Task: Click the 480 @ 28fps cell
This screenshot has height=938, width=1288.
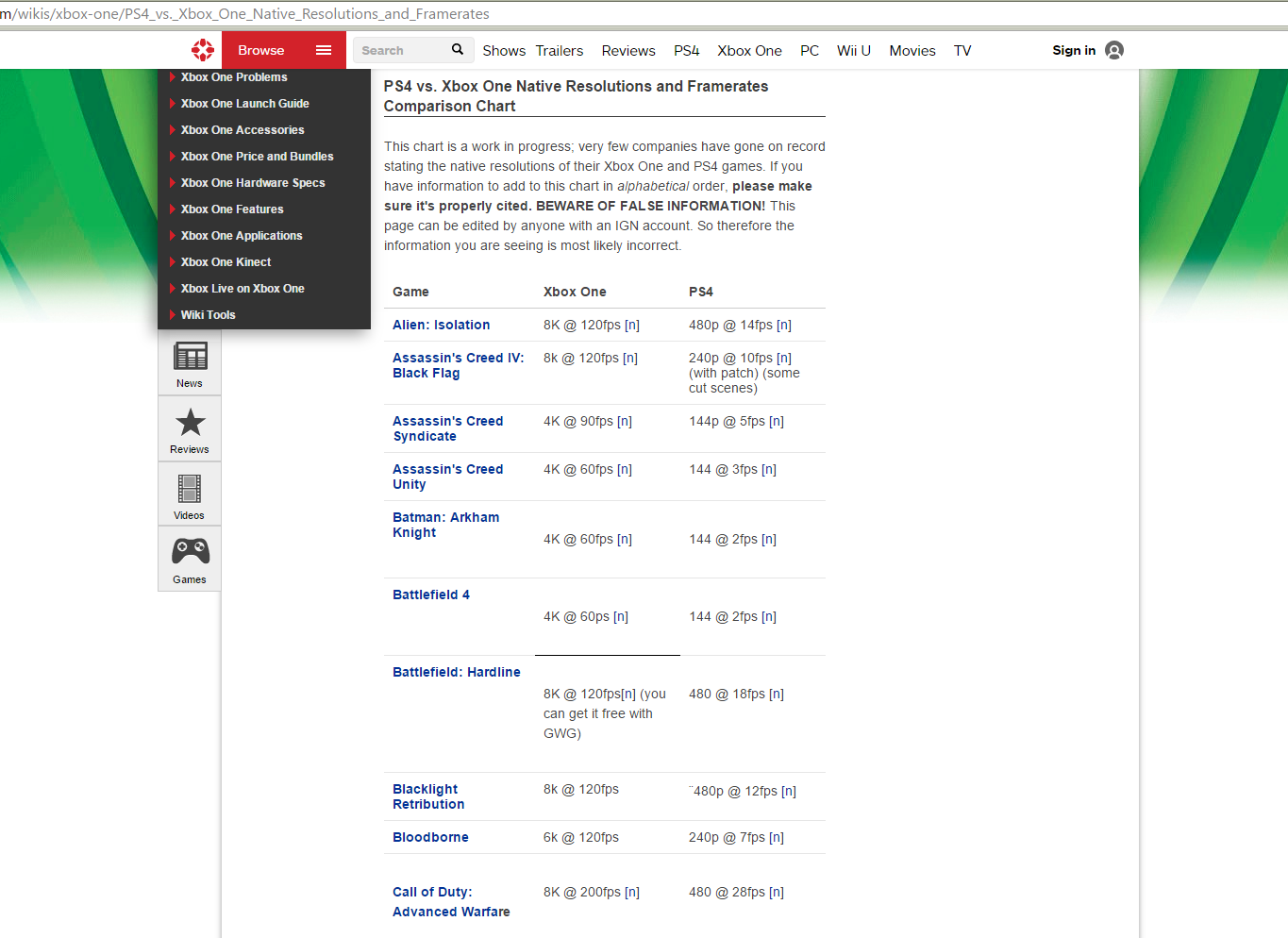Action: (736, 892)
